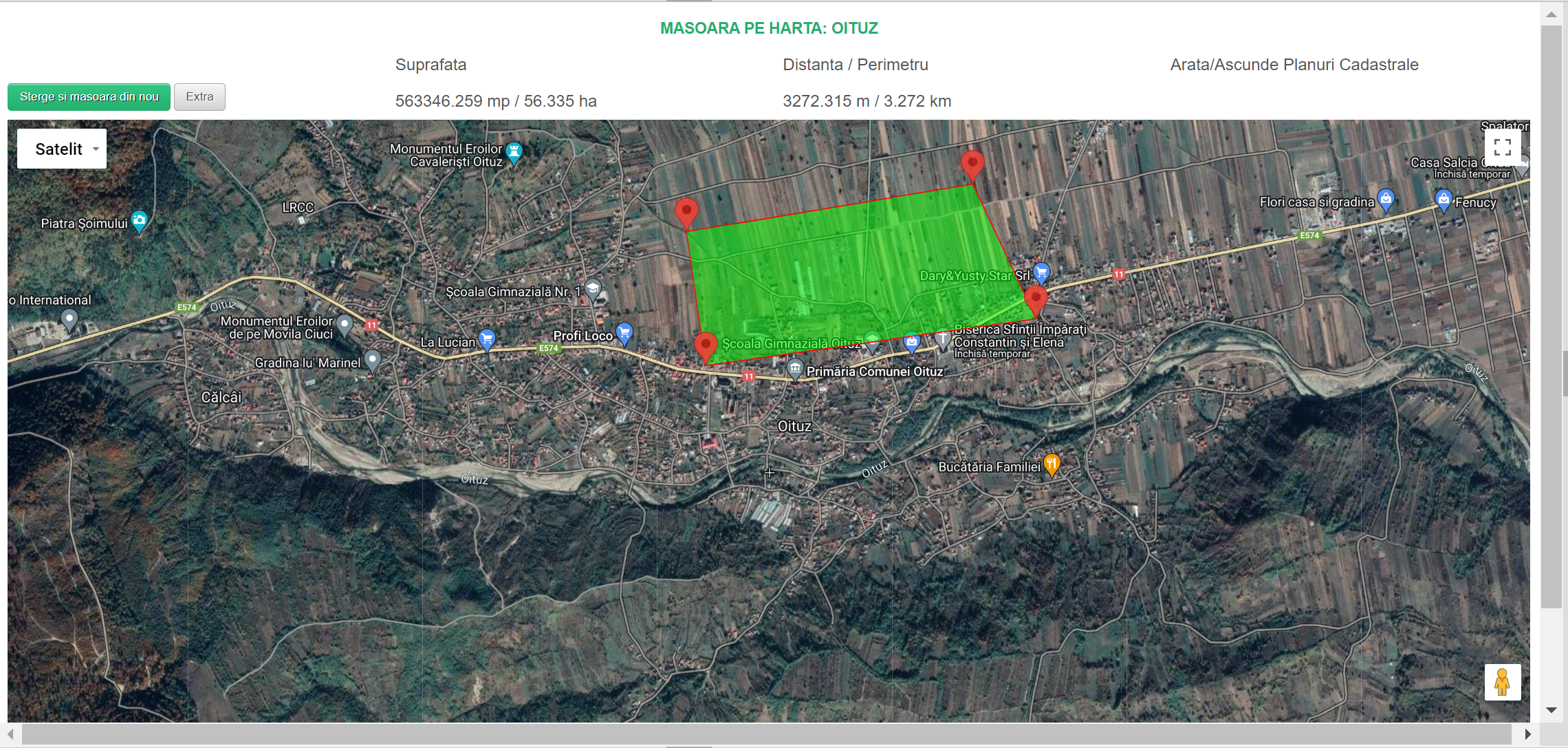The width and height of the screenshot is (1568, 748).
Task: Click Profi Loco shopping cart marker
Action: [624, 333]
